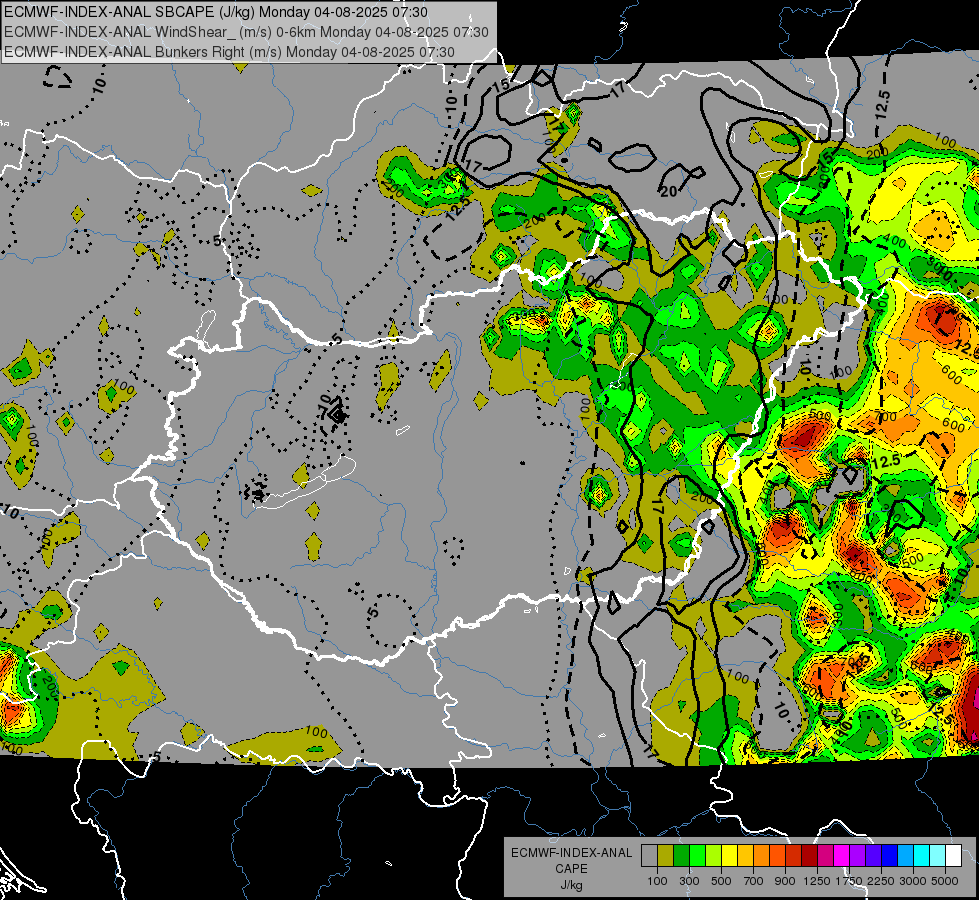Pick the orange legend swatch right of 700

762,856
